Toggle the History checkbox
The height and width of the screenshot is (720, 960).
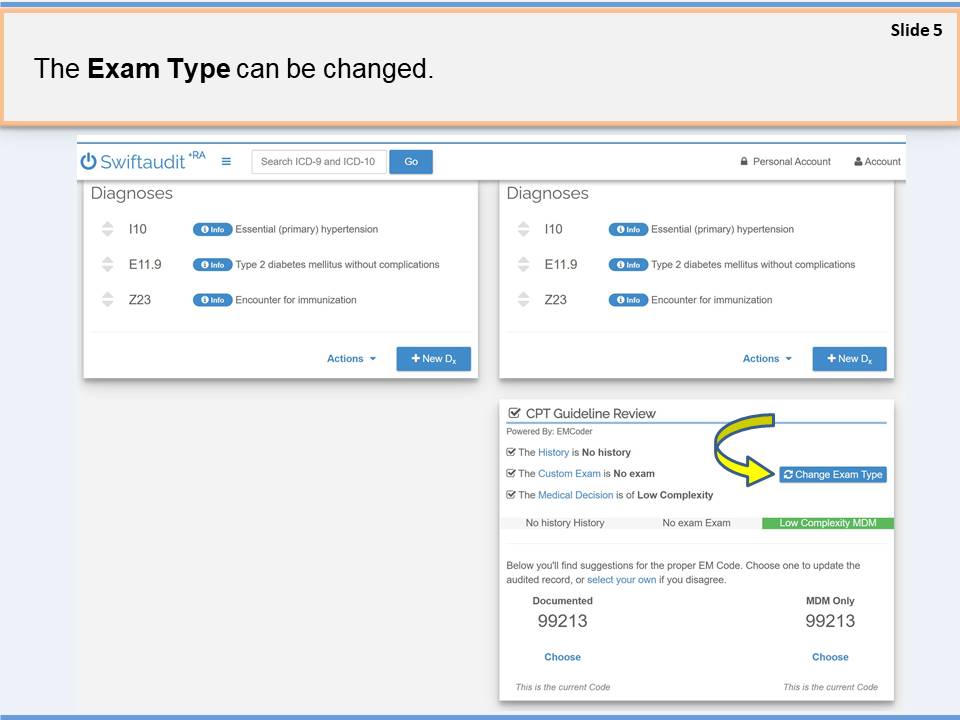511,452
